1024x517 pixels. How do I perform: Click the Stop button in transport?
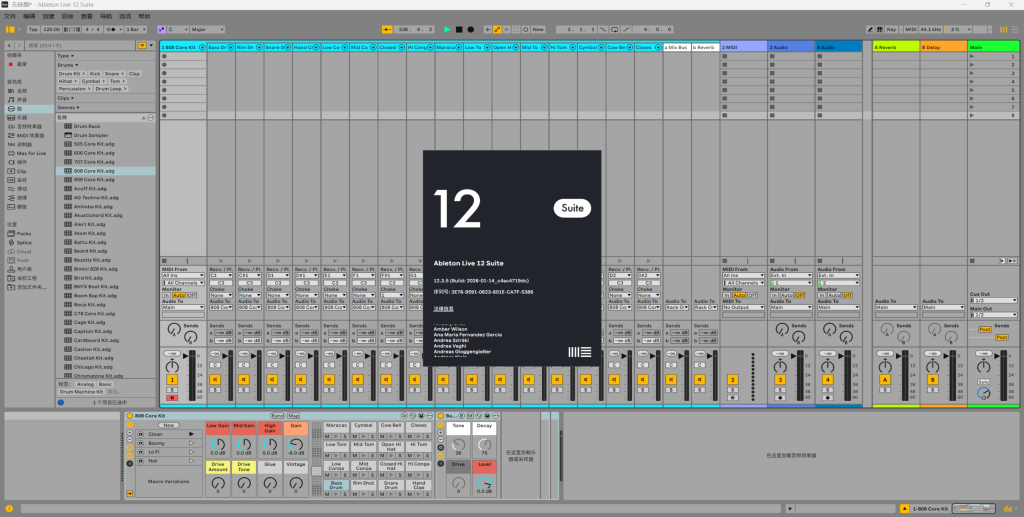coord(458,30)
